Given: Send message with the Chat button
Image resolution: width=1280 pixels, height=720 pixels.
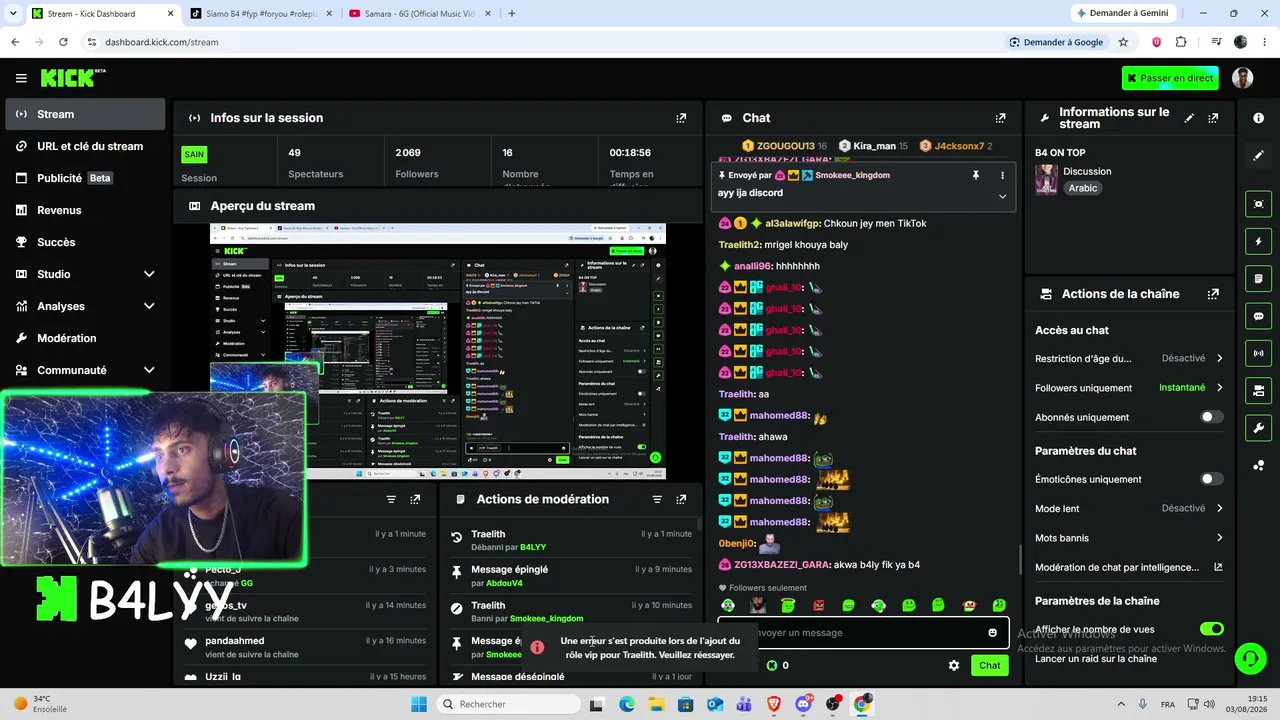Looking at the screenshot, I should [x=989, y=665].
